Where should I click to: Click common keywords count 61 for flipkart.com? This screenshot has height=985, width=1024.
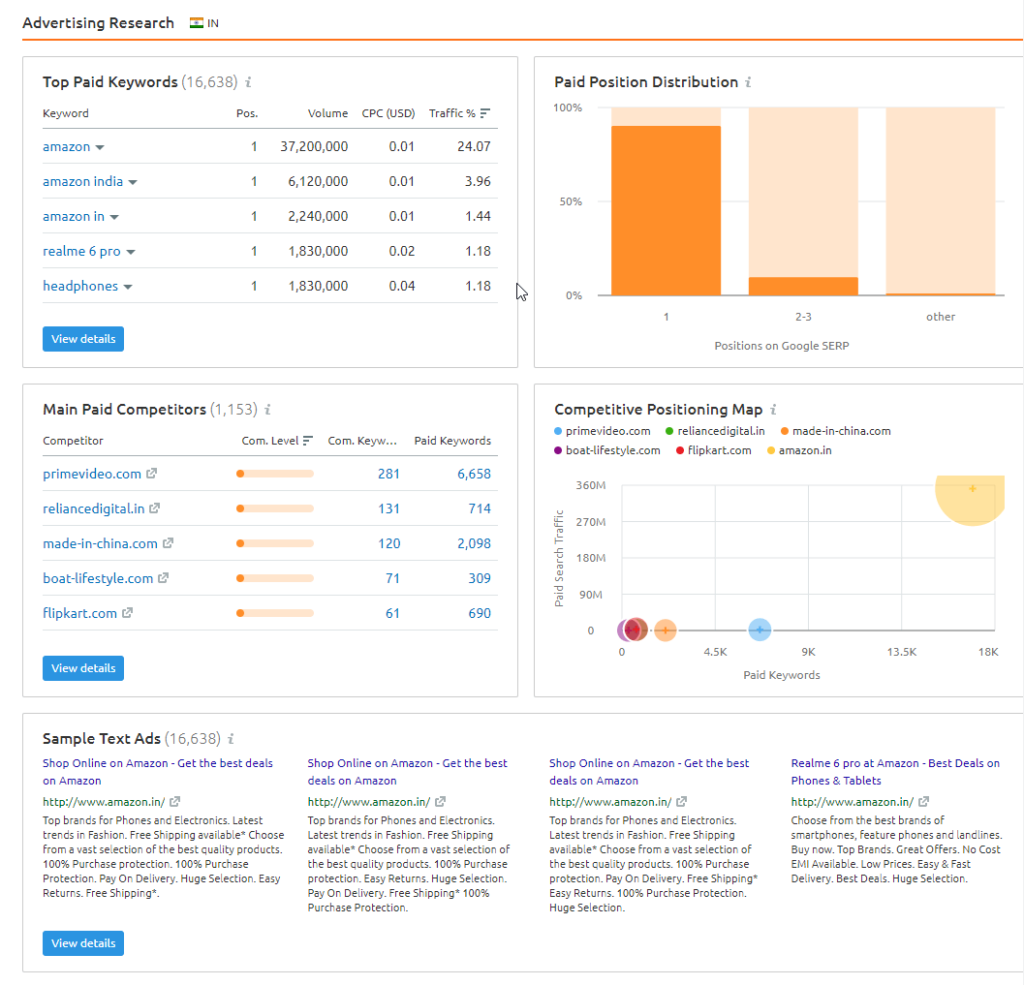point(392,613)
